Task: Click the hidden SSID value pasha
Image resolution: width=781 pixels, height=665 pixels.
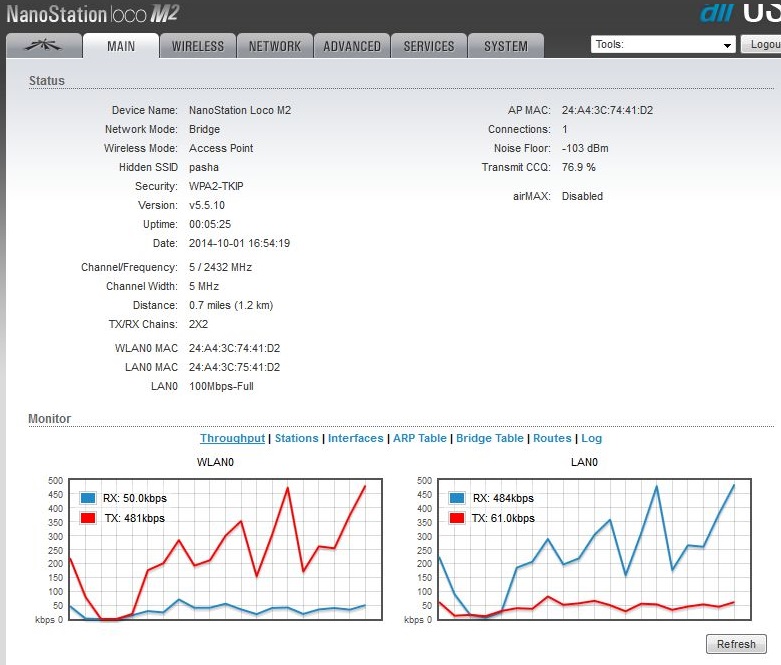Action: coord(204,167)
